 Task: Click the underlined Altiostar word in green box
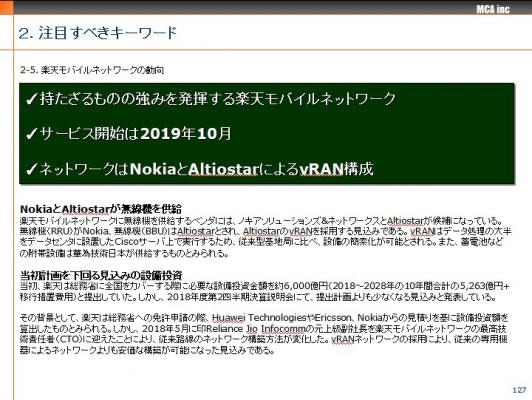pos(223,169)
